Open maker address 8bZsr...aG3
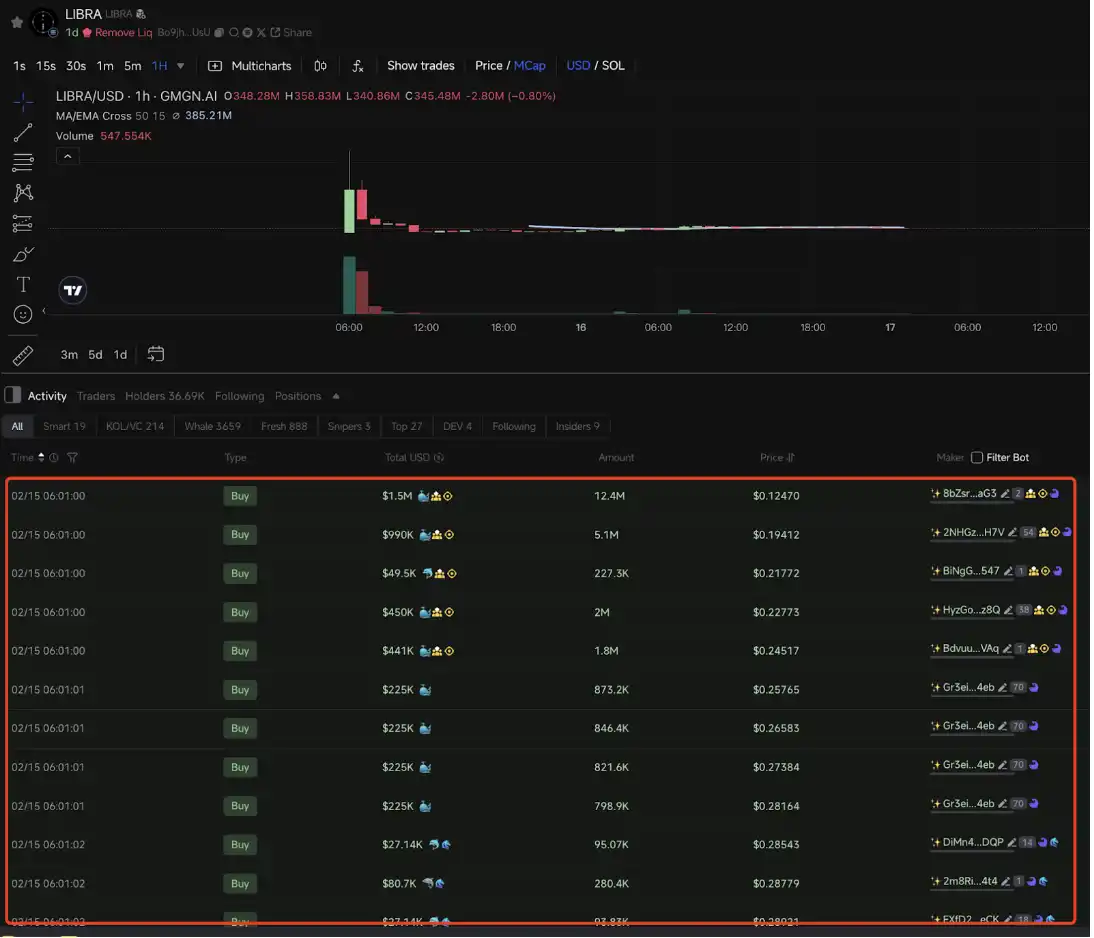The width and height of the screenshot is (1094, 938). (969, 493)
